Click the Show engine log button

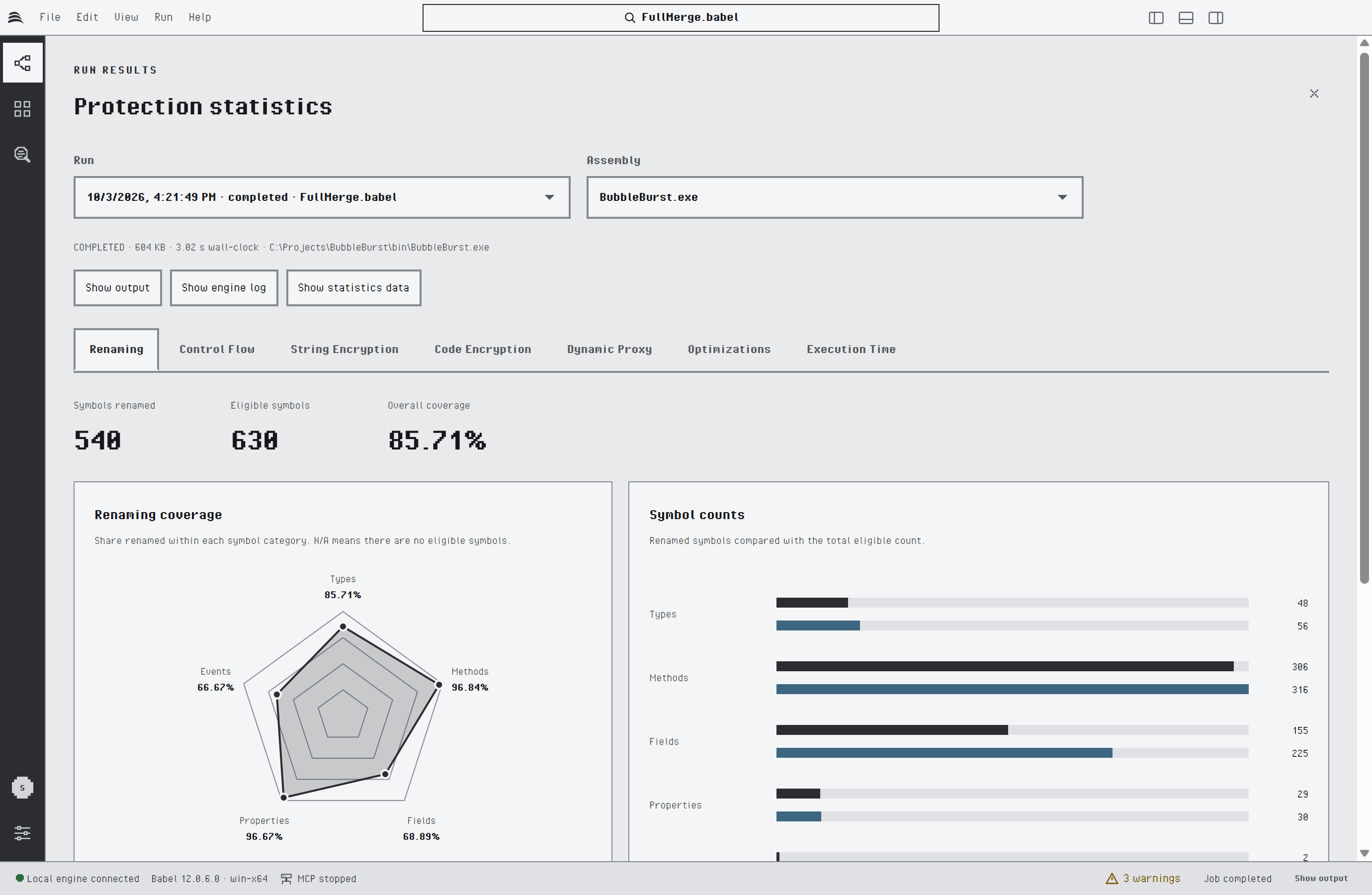tap(224, 288)
